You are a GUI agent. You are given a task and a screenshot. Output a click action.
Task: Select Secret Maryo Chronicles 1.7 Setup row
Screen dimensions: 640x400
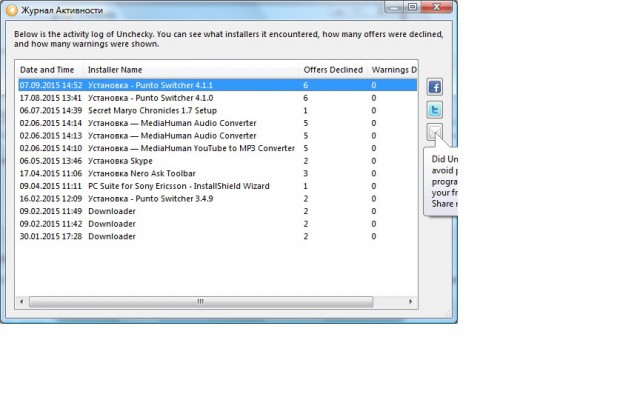pos(218,111)
